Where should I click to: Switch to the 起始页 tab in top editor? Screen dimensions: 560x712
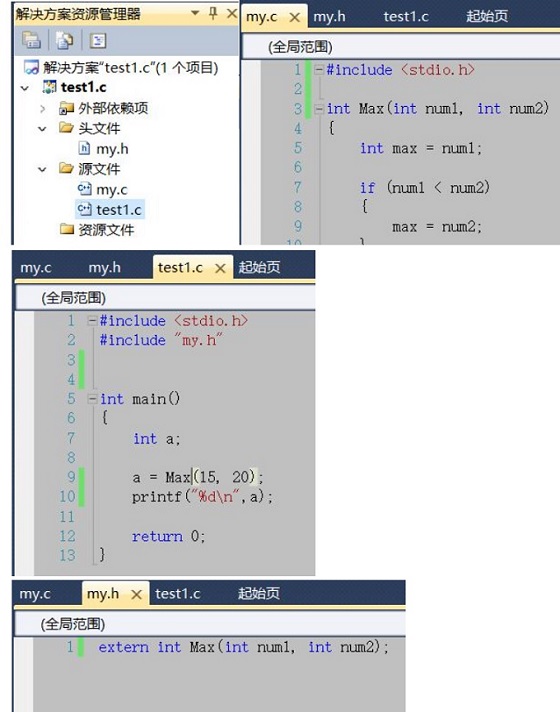(x=486, y=17)
